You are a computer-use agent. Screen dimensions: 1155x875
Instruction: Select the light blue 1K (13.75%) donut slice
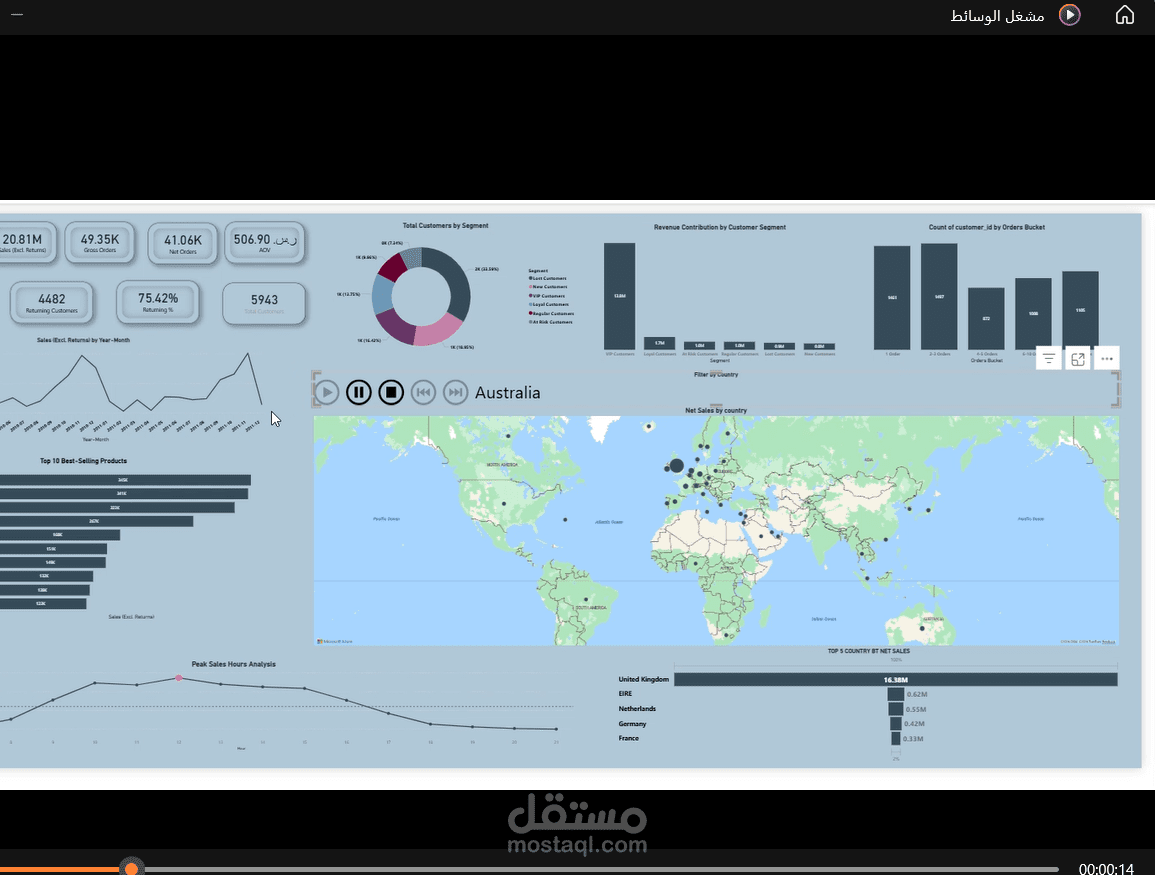point(382,293)
